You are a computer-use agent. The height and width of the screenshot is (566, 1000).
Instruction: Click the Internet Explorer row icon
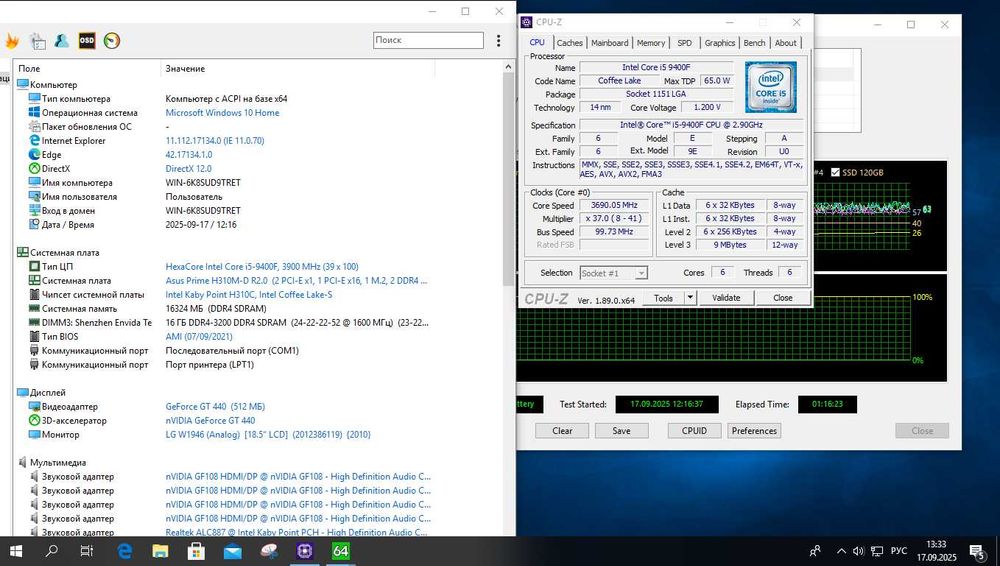pyautogui.click(x=34, y=140)
